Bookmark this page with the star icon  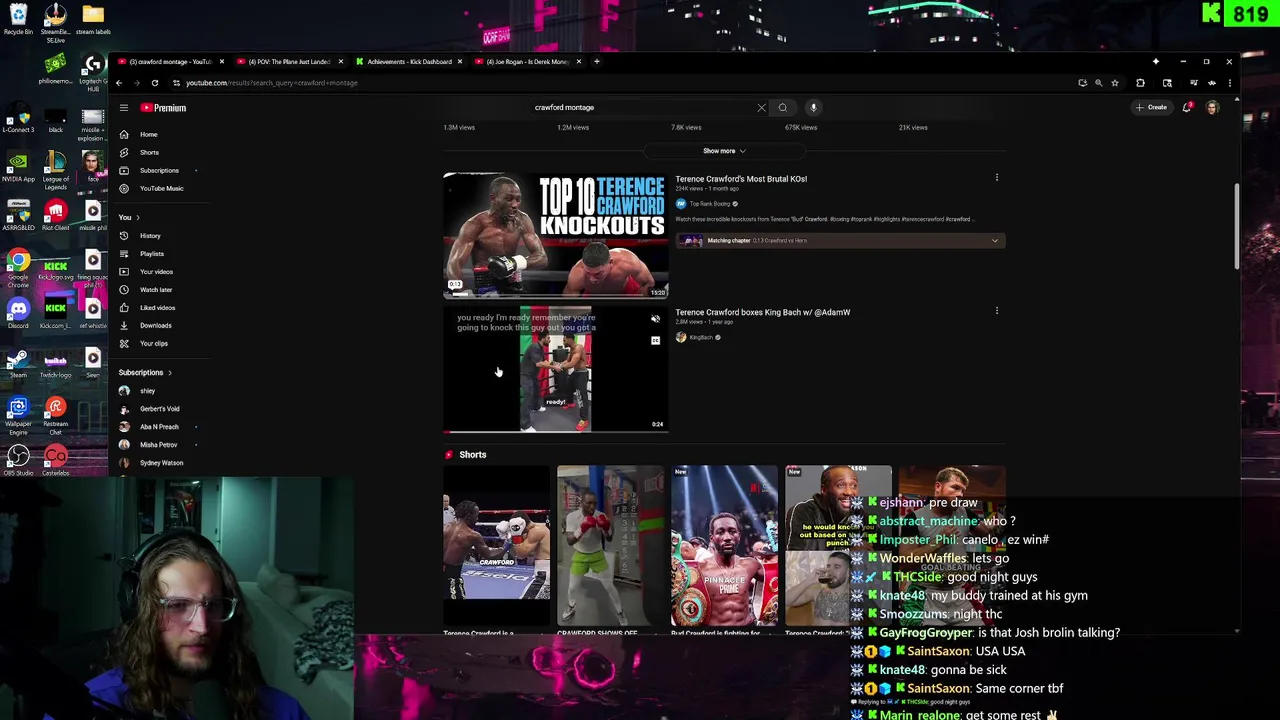[1115, 83]
